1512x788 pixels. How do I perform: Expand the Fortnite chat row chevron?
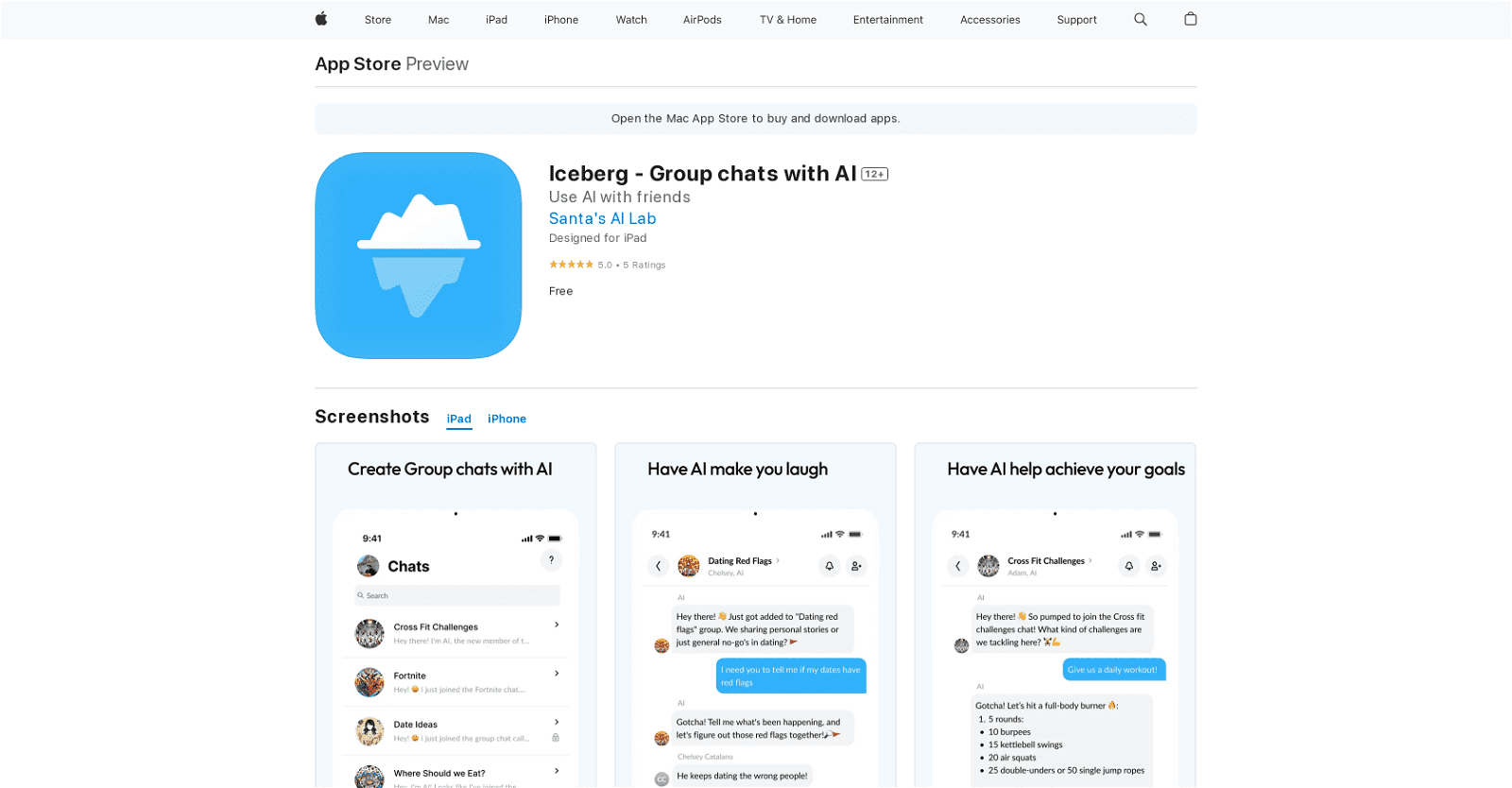pyautogui.click(x=557, y=674)
